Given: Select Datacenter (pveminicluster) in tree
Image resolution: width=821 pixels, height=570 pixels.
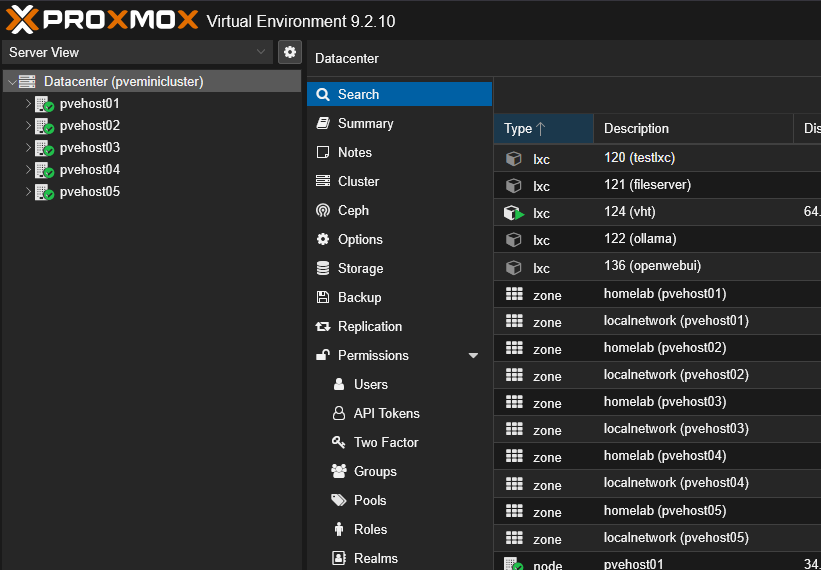Looking at the screenshot, I should (x=152, y=82).
